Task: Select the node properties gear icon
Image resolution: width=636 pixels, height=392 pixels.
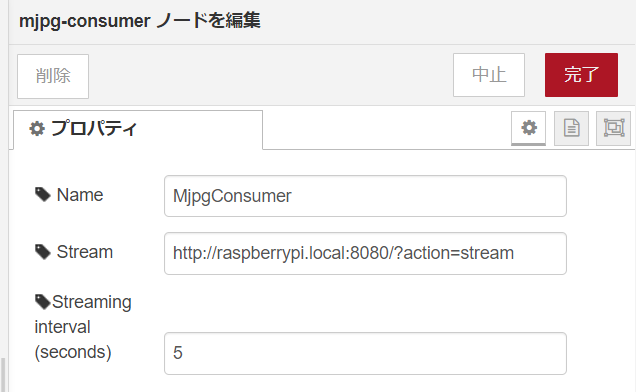Action: click(529, 128)
